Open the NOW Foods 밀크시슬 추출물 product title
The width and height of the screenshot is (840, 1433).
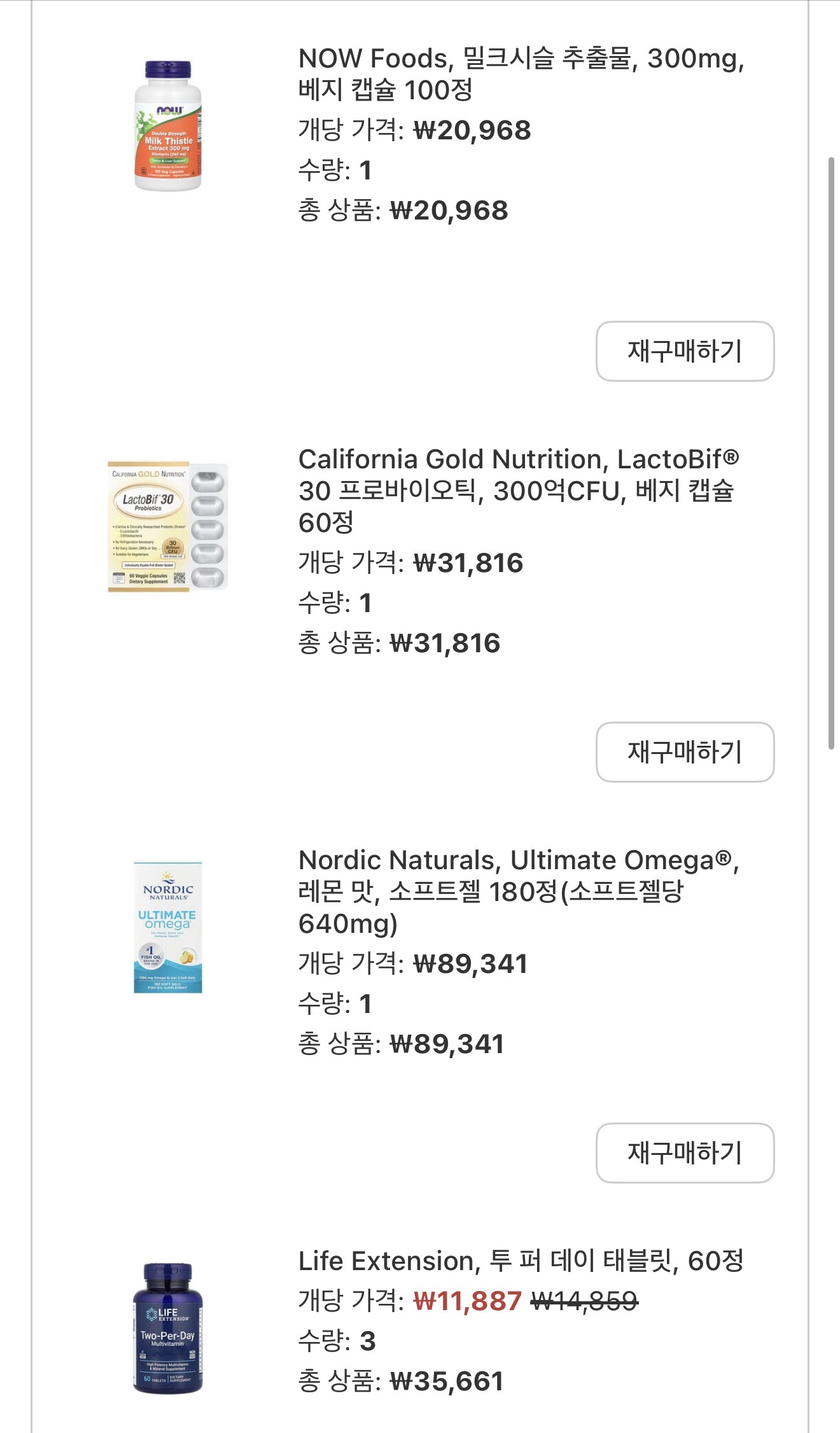(x=521, y=74)
